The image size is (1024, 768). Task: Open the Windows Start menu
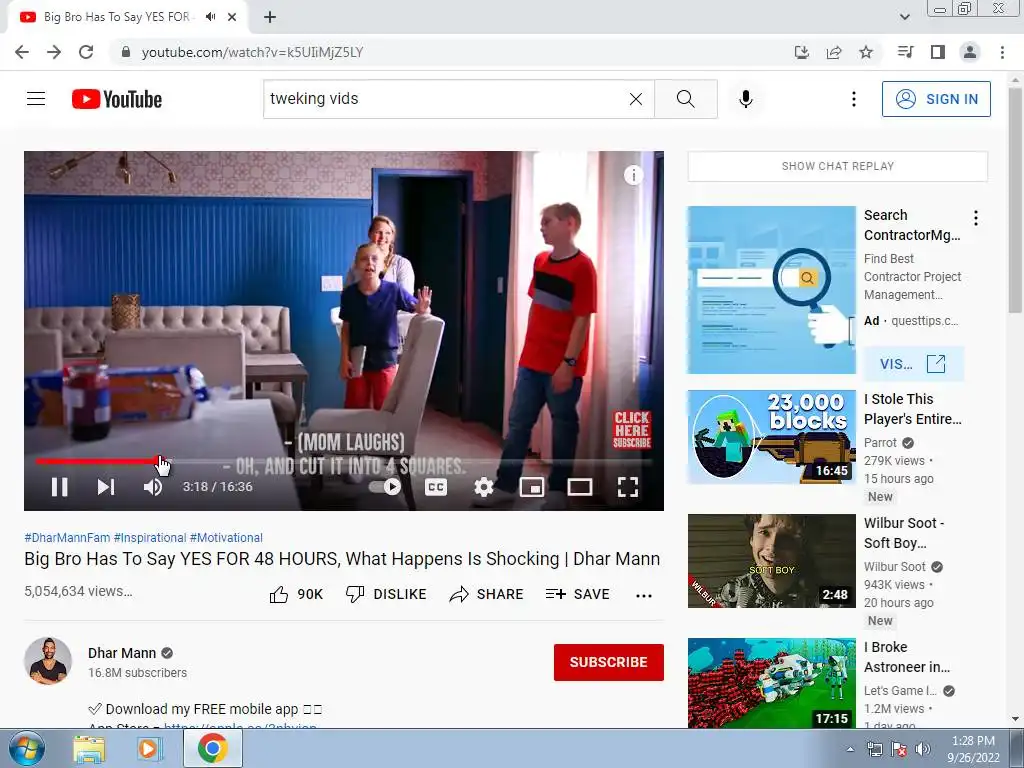27,748
